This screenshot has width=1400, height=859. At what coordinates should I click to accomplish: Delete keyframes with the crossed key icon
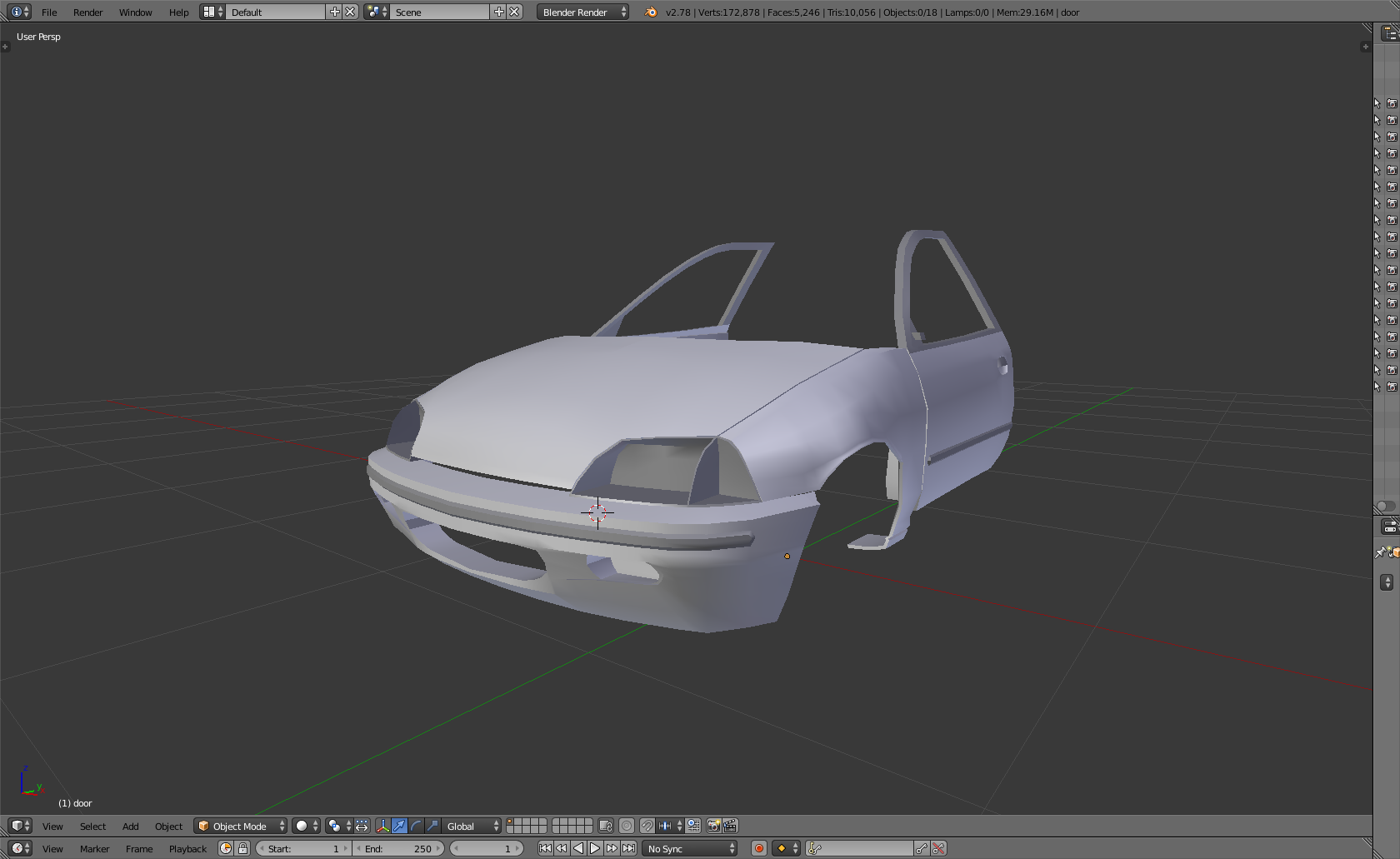point(938,848)
